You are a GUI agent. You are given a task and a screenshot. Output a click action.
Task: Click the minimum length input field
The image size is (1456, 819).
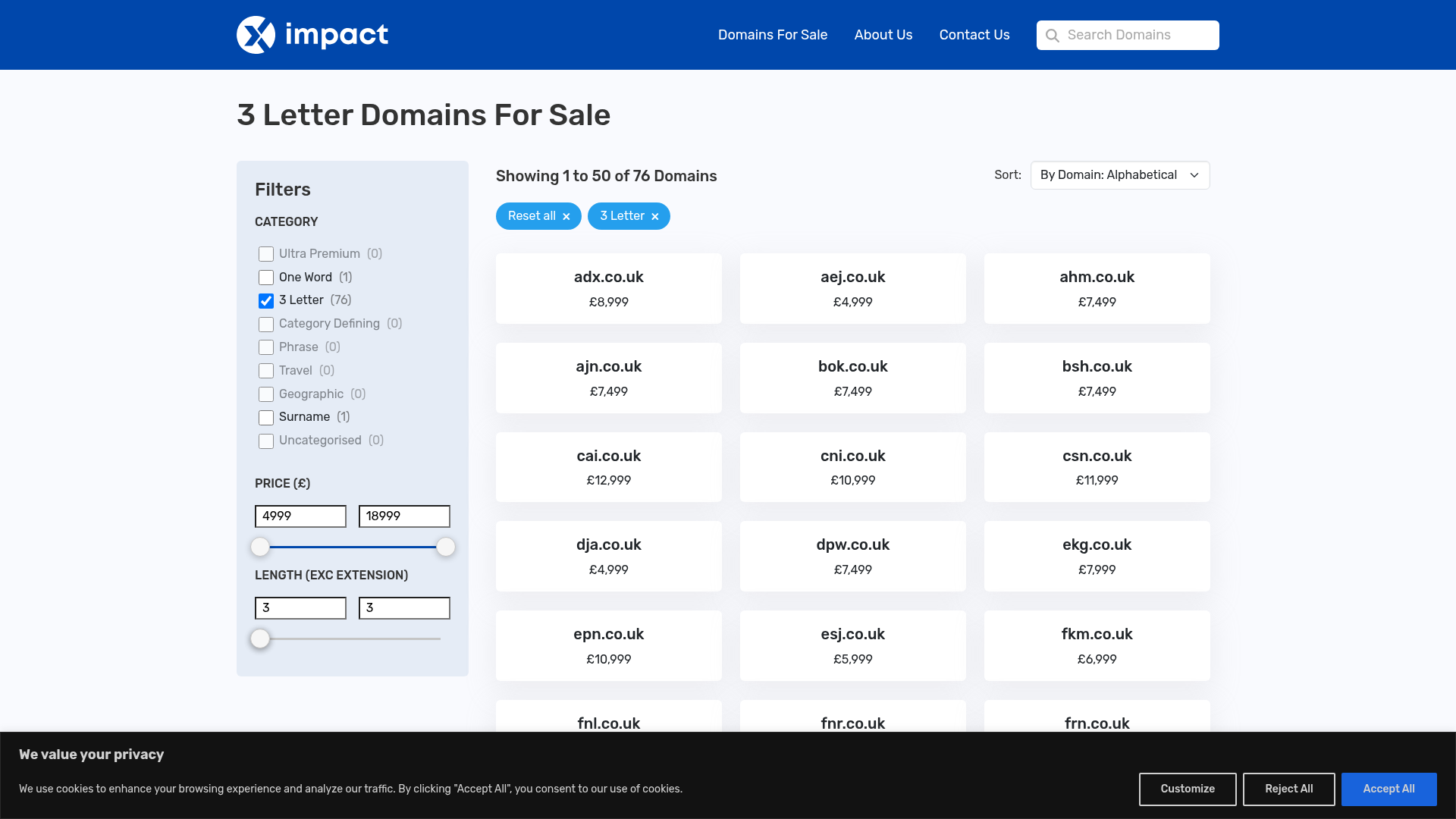300,608
